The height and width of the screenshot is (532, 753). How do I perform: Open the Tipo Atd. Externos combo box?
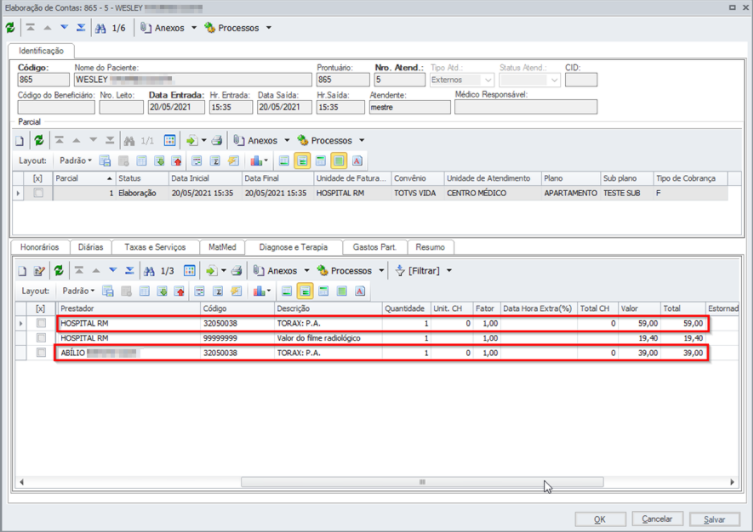(x=462, y=80)
